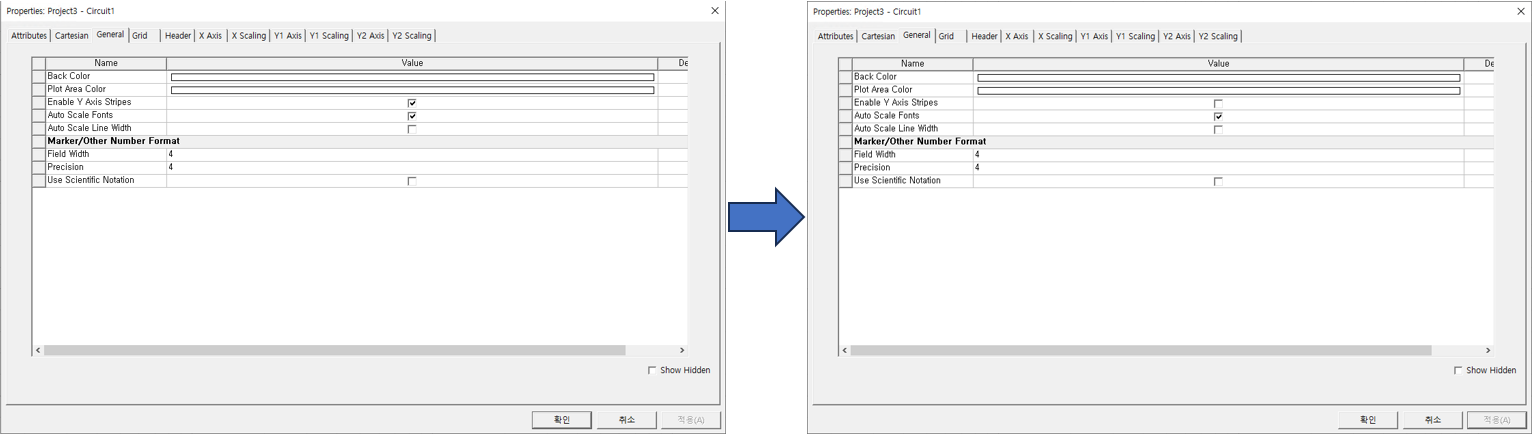Open Plot Area Color swatch in right dialog
The height and width of the screenshot is (434, 1532).
tap(1218, 90)
